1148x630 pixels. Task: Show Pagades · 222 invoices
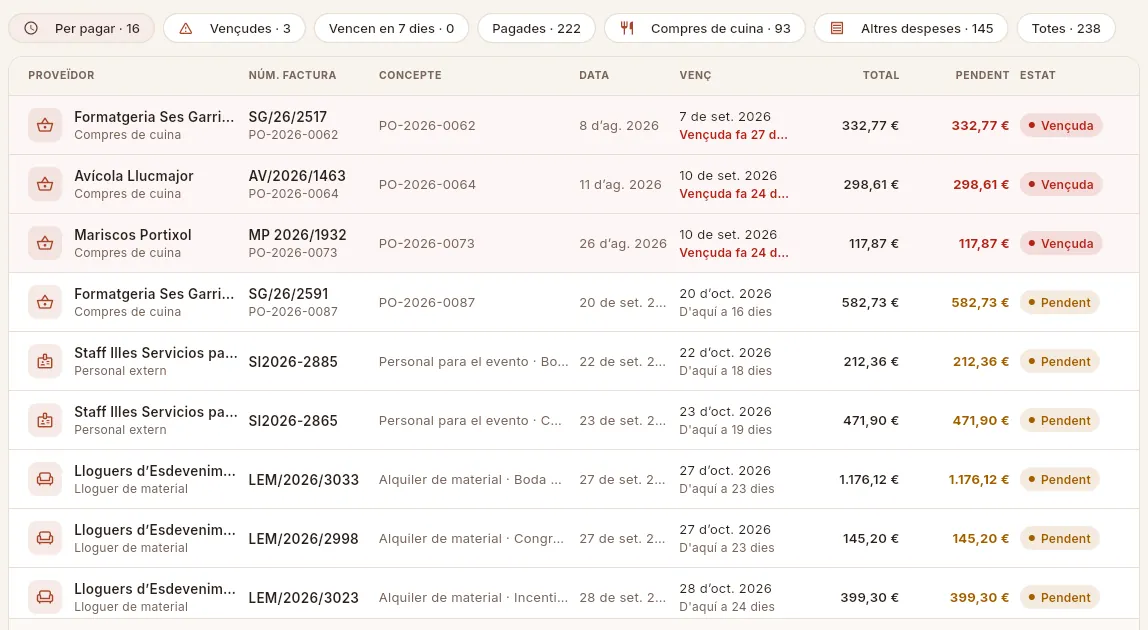pyautogui.click(x=536, y=29)
